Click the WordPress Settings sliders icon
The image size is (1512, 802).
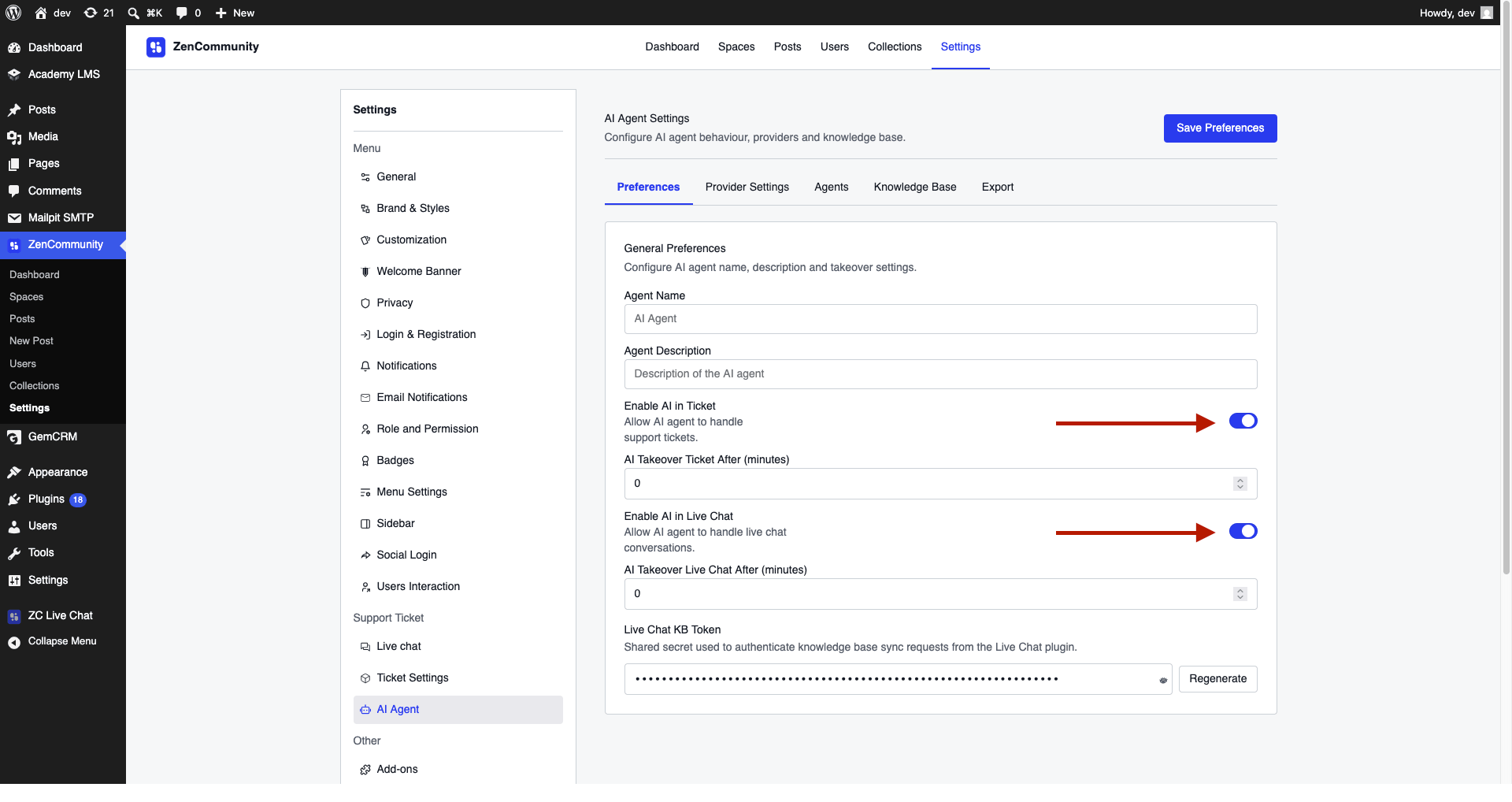tap(14, 581)
